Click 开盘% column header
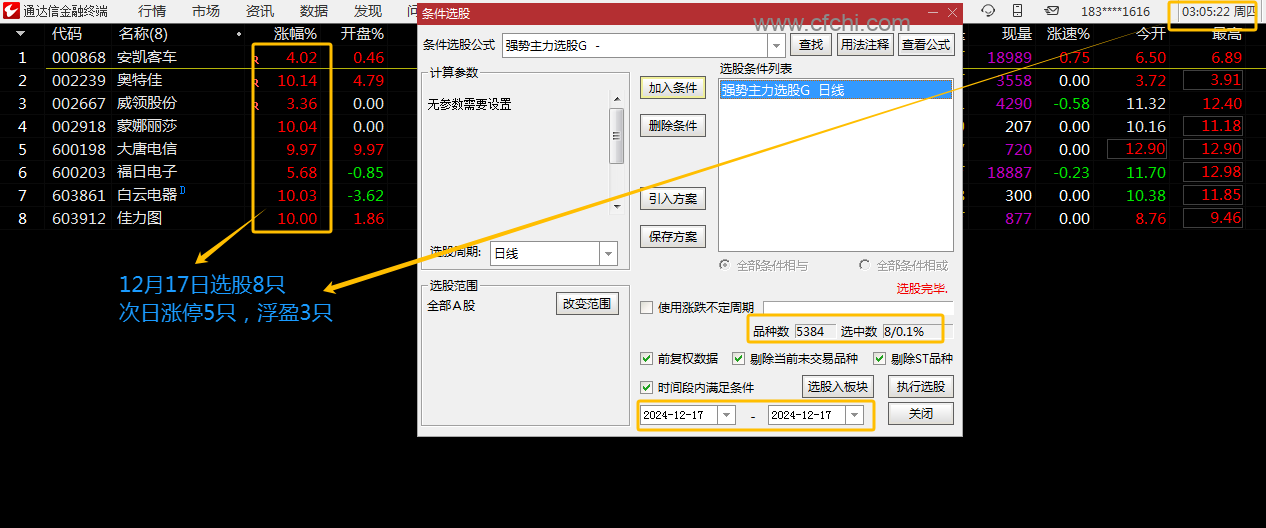Screen dimensions: 1266x528 point(362,34)
